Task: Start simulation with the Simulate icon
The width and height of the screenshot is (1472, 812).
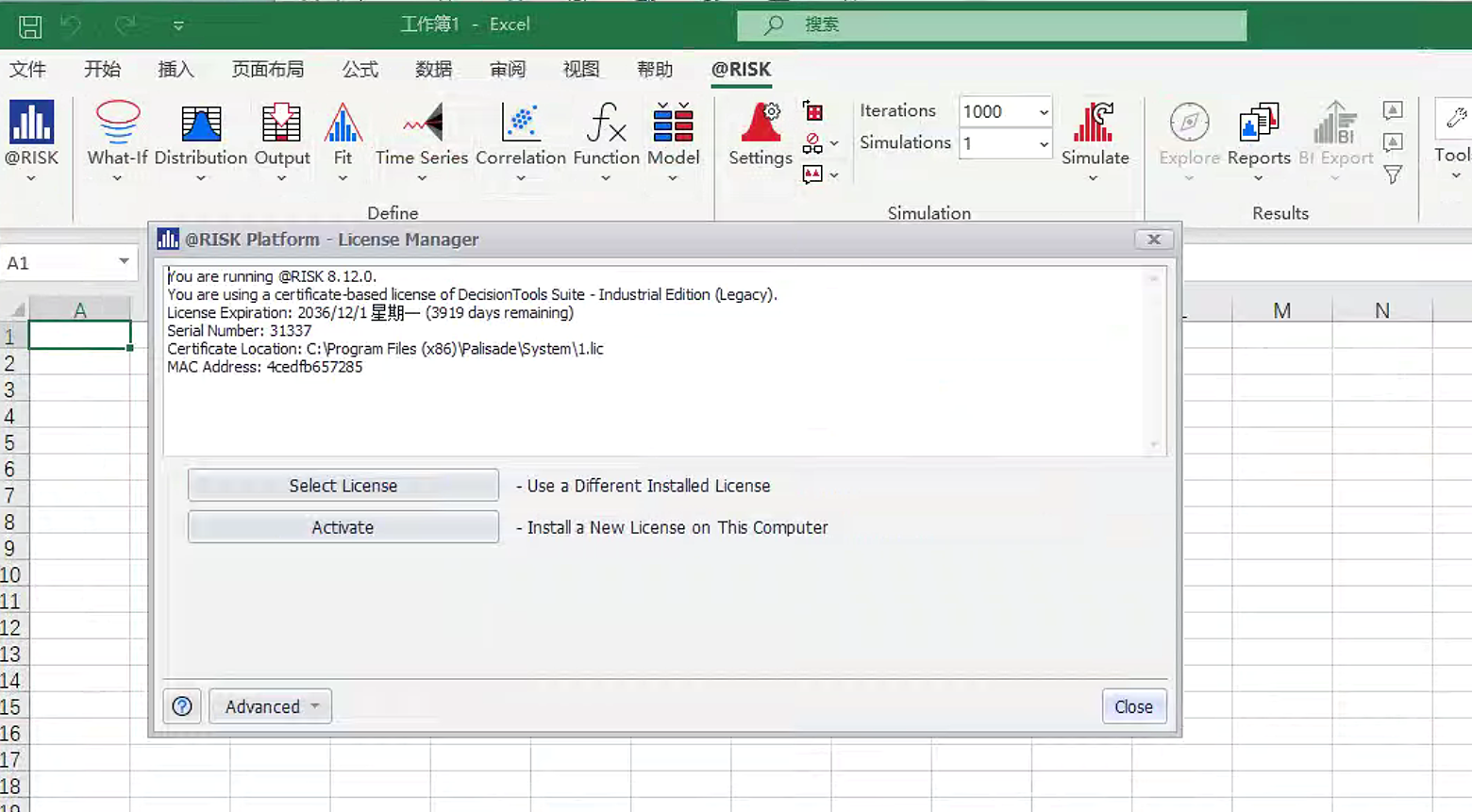Action: tap(1095, 124)
